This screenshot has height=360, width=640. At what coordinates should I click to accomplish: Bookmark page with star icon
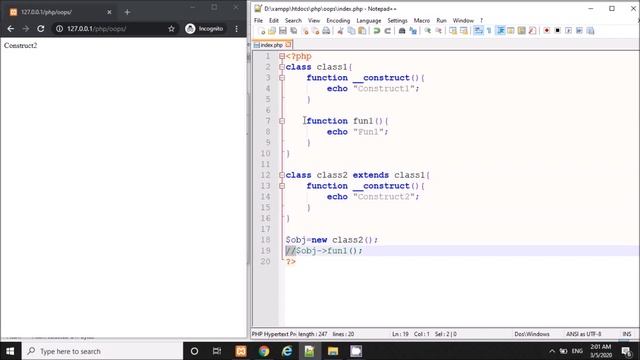[x=171, y=29]
